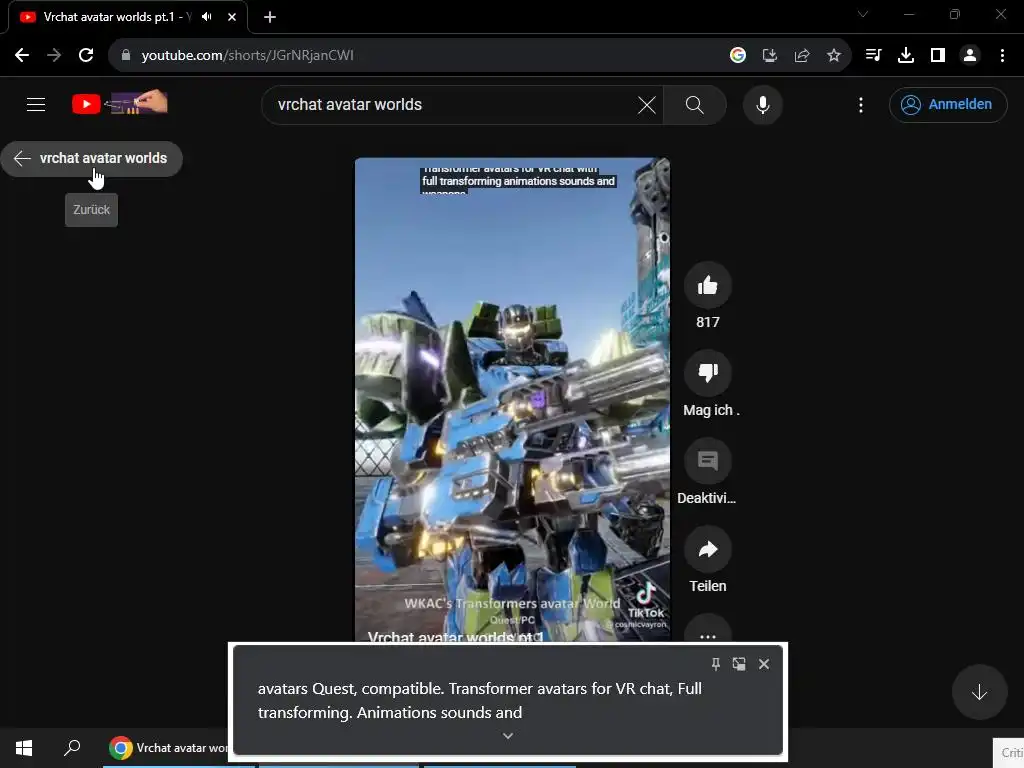The image size is (1024, 768).
Task: Expand the live caption box chevron
Action: [507, 736]
